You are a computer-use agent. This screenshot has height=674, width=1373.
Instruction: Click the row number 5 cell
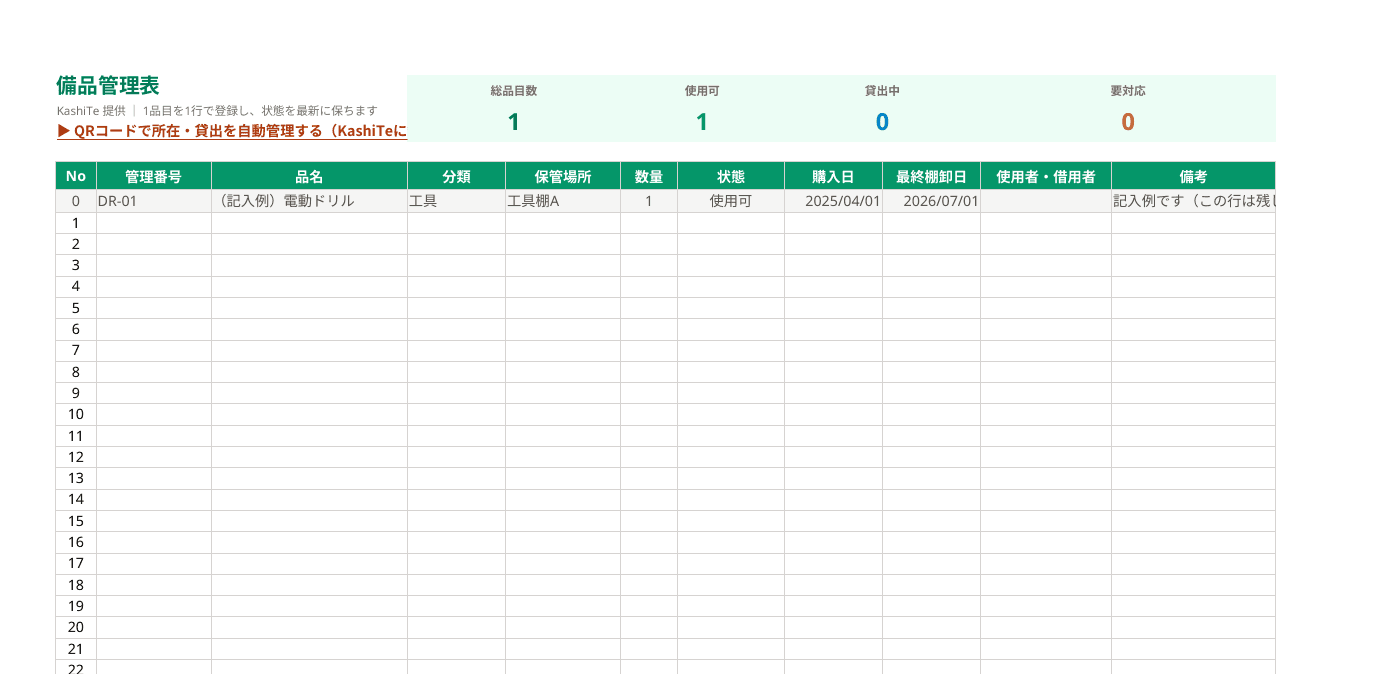pos(76,308)
